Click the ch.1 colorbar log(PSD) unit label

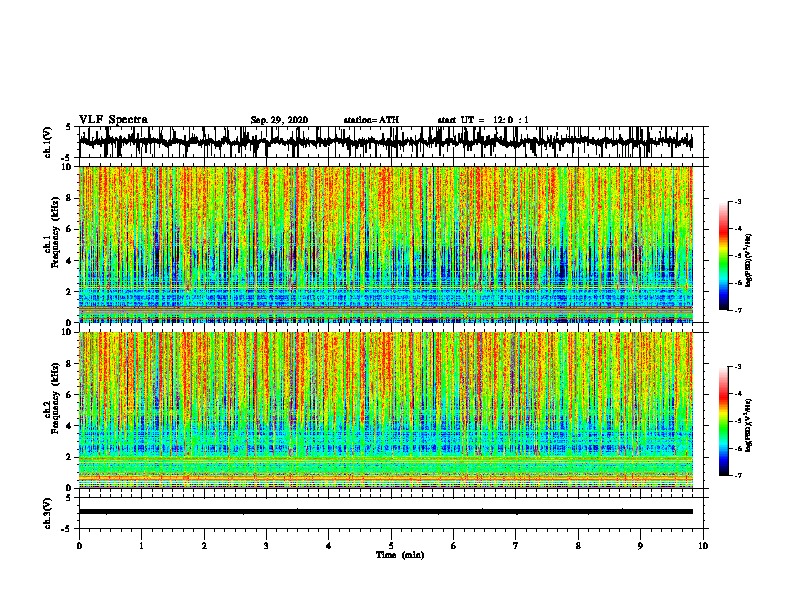coord(748,261)
